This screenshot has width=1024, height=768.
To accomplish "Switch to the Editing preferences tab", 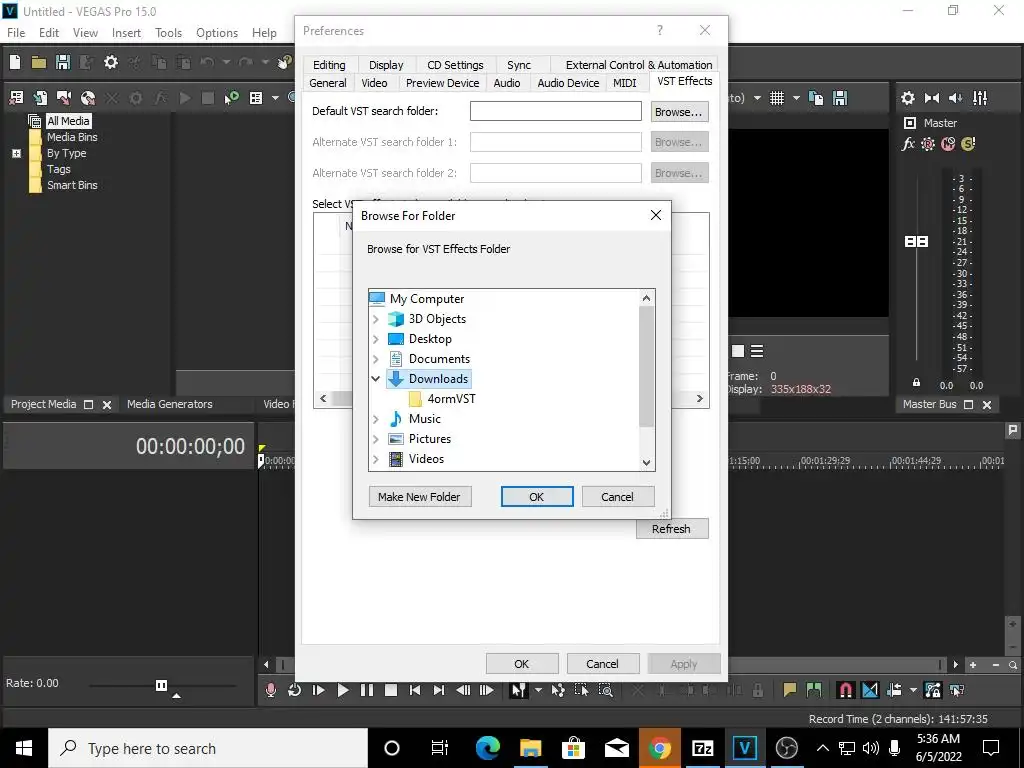I will [x=329, y=65].
